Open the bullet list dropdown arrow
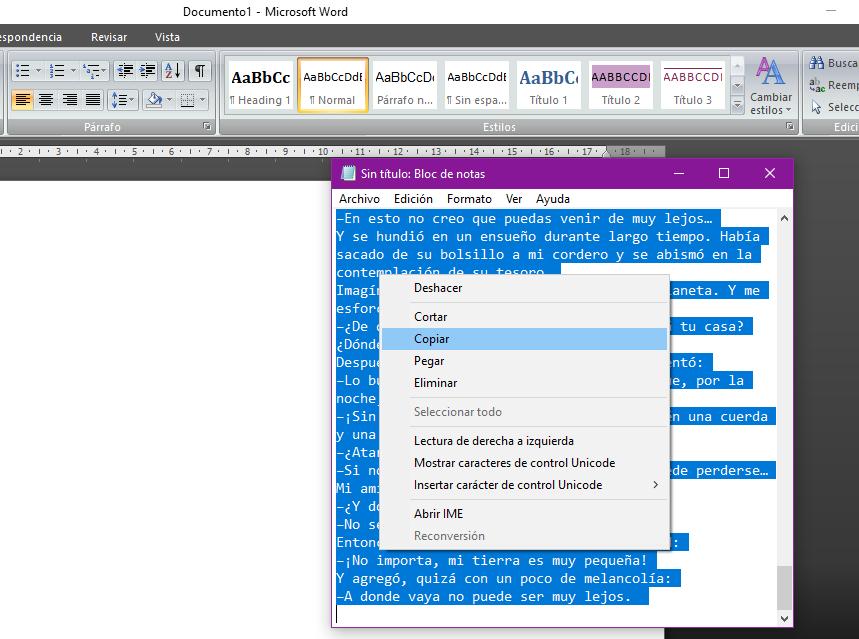Image resolution: width=859 pixels, height=639 pixels. [x=38, y=71]
